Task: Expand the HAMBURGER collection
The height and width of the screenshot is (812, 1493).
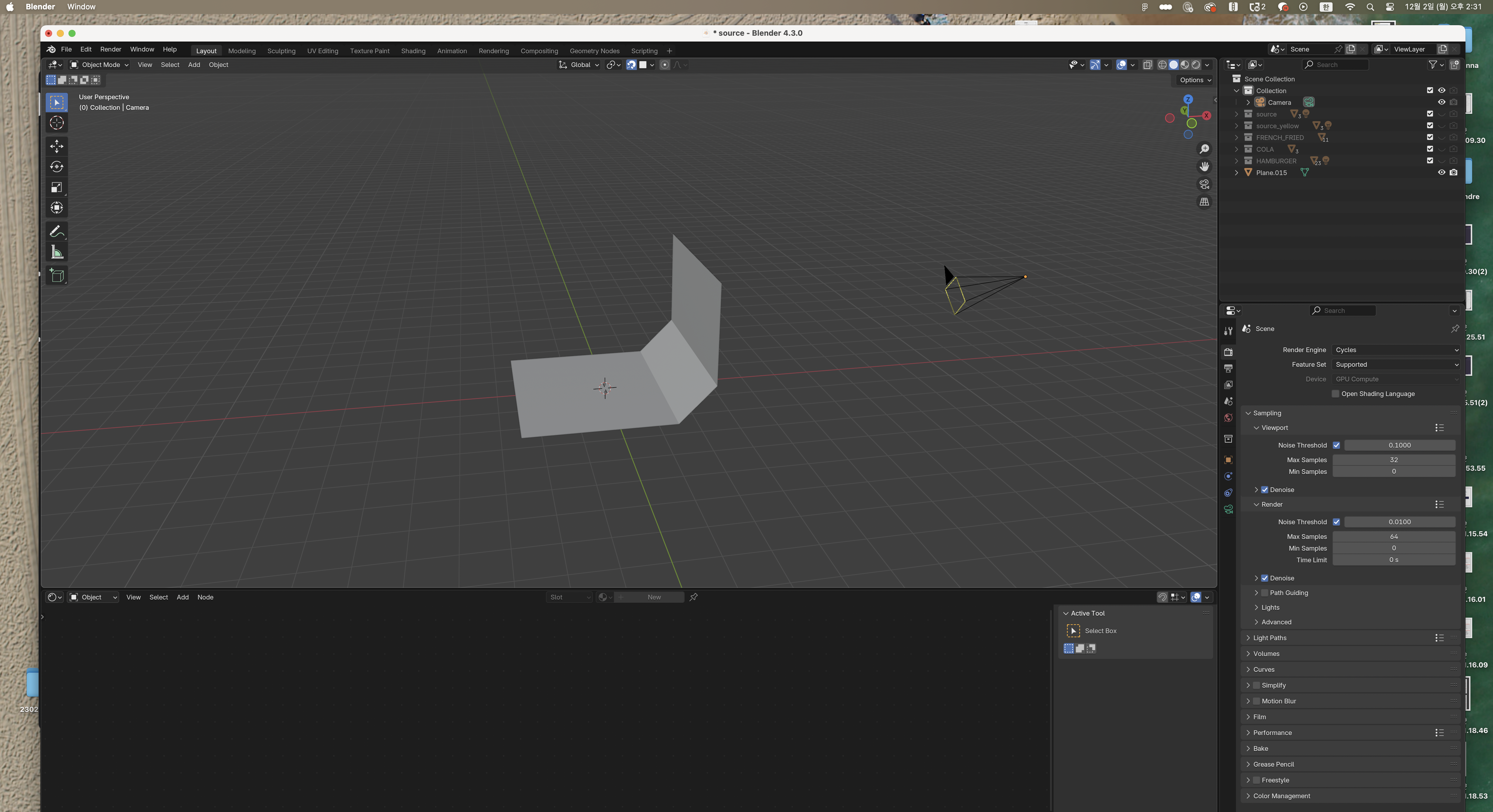Action: pyautogui.click(x=1236, y=161)
